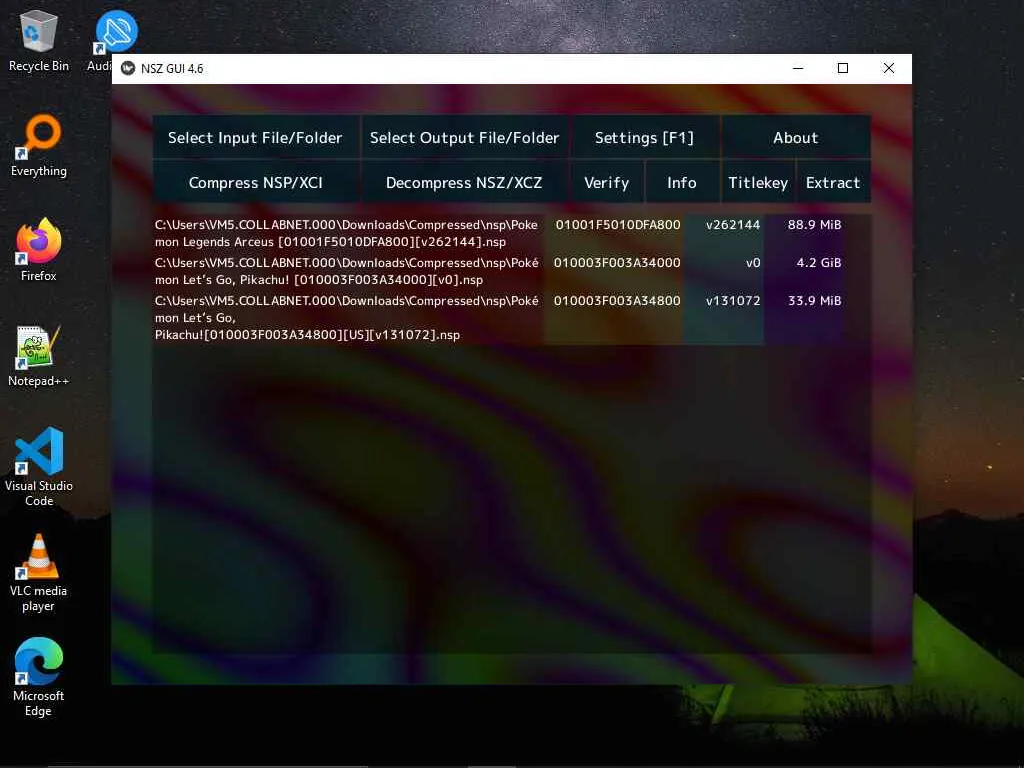Image resolution: width=1024 pixels, height=768 pixels.
Task: Minimize the NSZ GUI window
Action: [798, 69]
